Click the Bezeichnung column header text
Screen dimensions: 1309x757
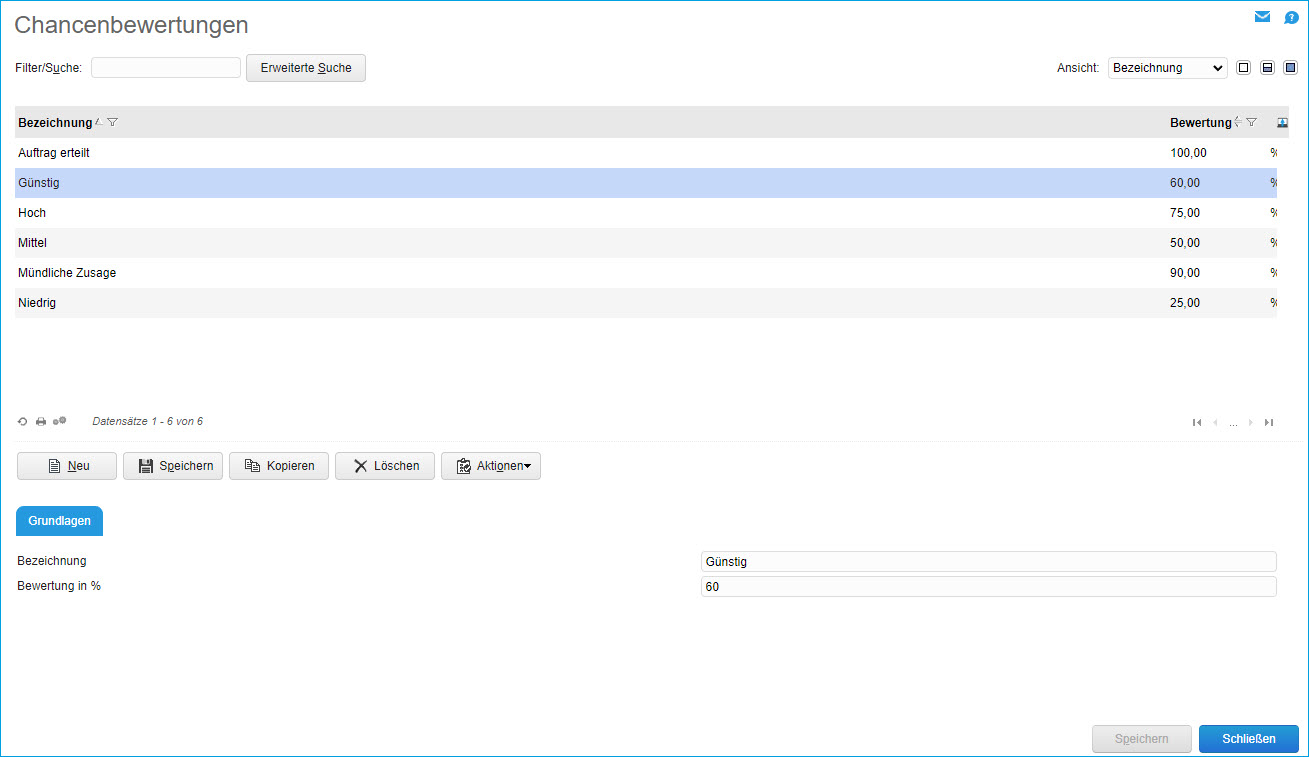(55, 123)
